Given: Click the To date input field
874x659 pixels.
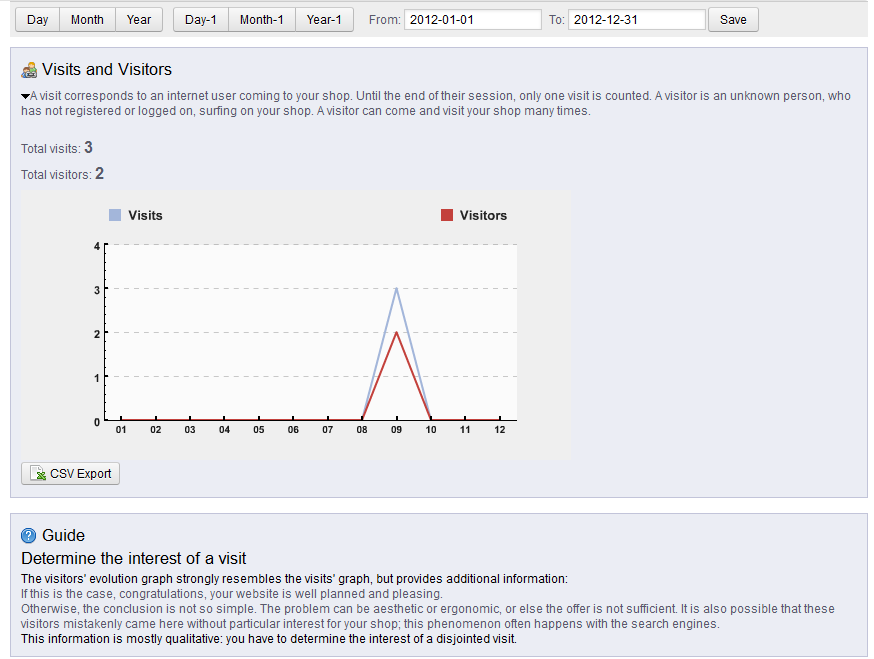Looking at the screenshot, I should (x=637, y=20).
